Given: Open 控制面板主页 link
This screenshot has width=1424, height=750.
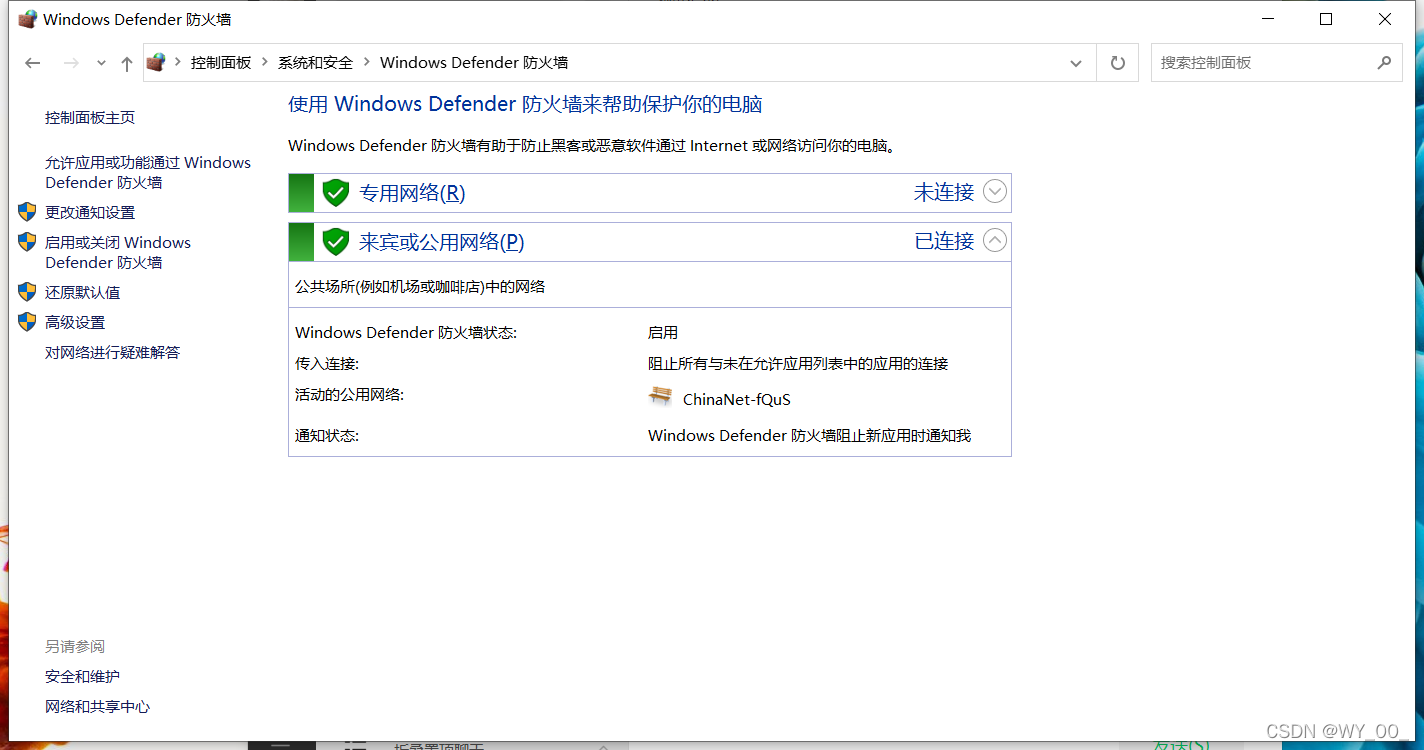Looking at the screenshot, I should click(x=90, y=117).
